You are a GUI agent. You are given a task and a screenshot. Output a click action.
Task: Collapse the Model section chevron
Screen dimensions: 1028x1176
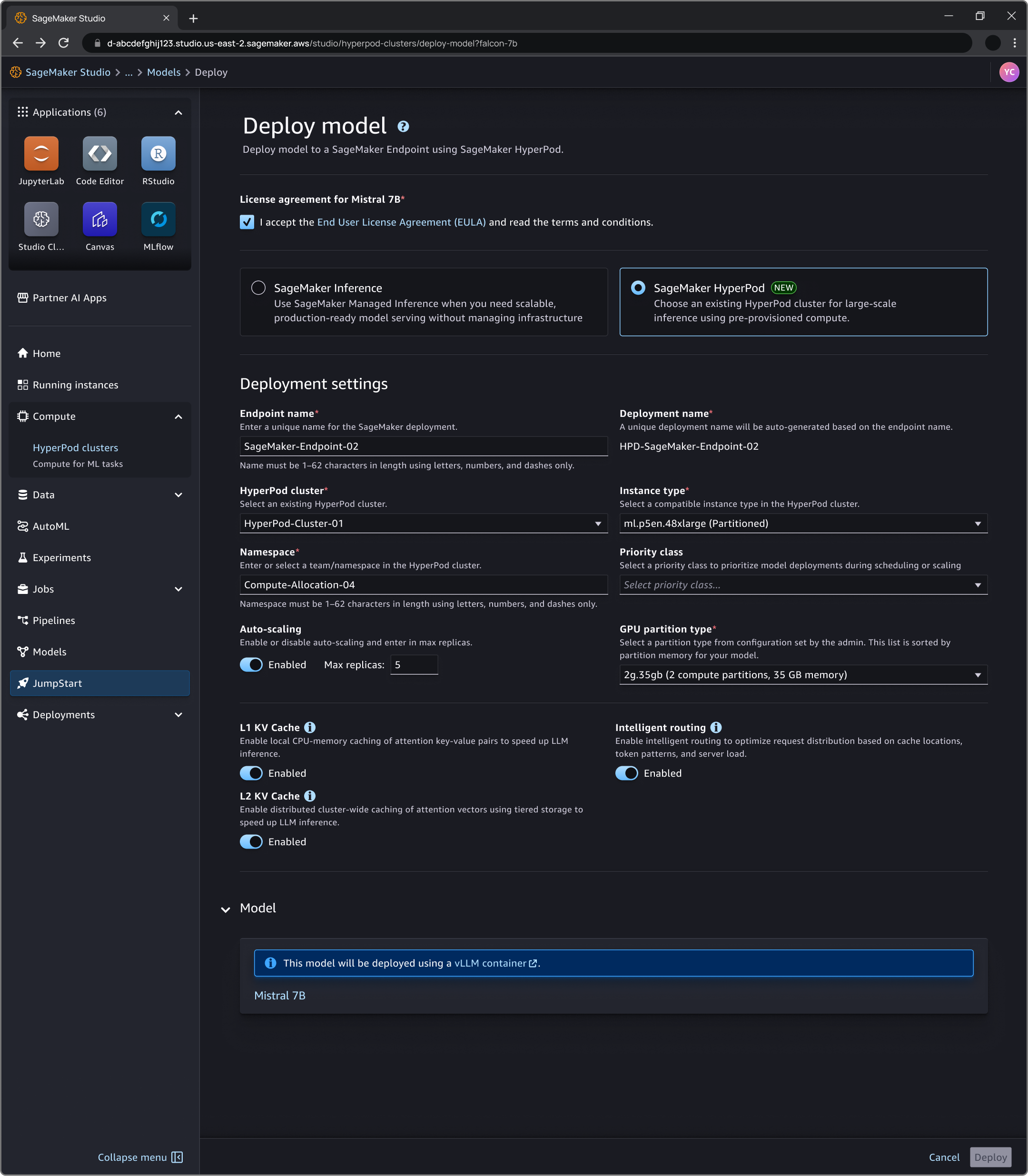tap(226, 909)
